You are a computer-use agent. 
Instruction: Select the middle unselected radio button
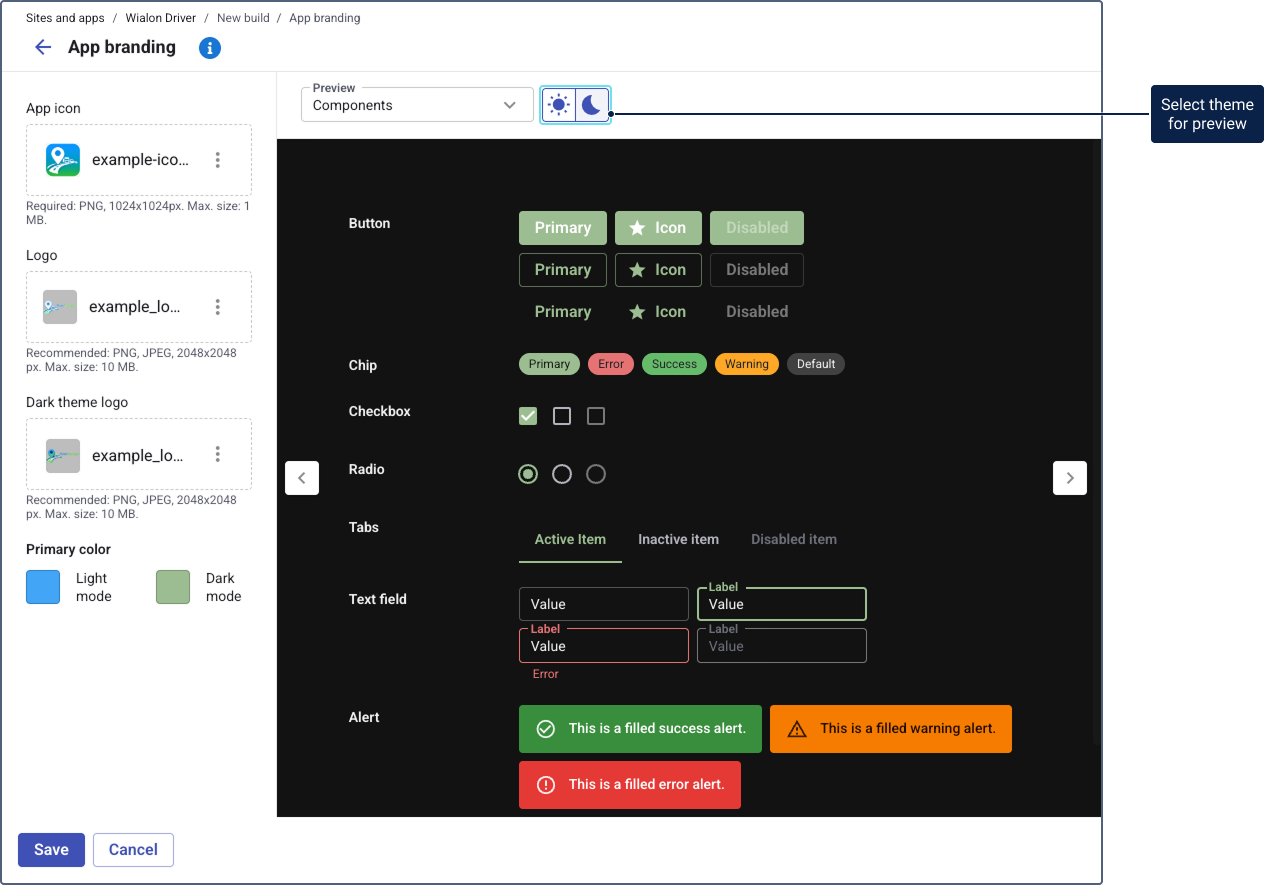(562, 474)
